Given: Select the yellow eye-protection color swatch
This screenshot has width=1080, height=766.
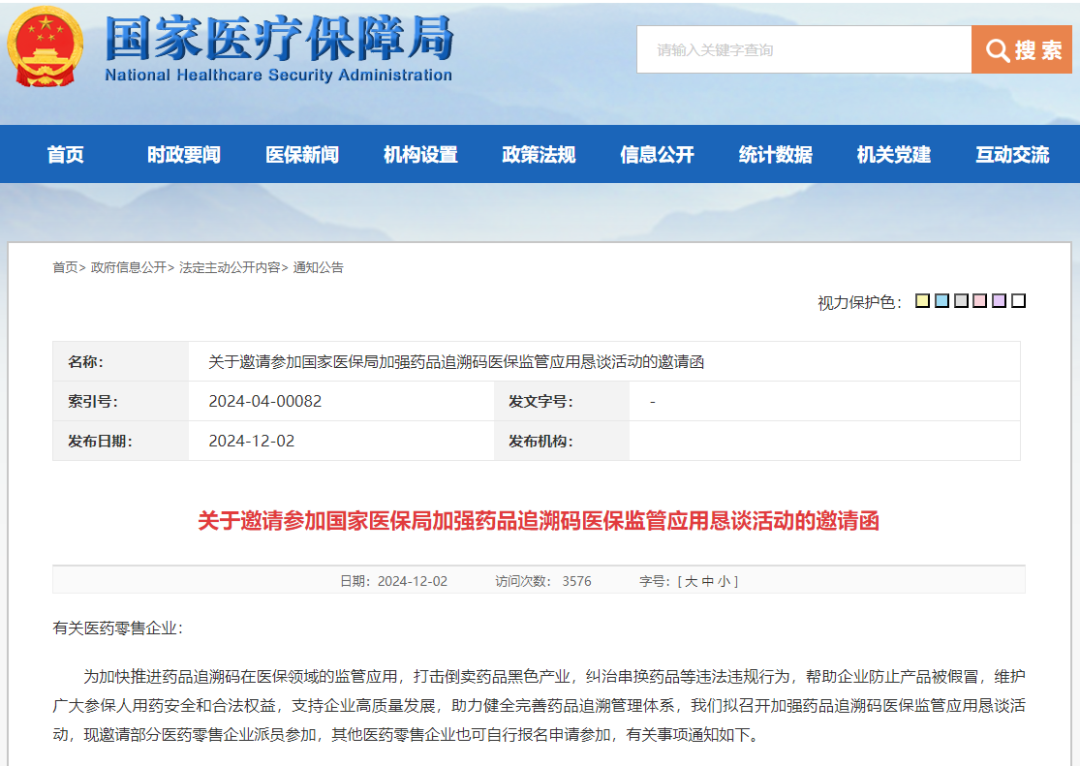Looking at the screenshot, I should [x=923, y=301].
